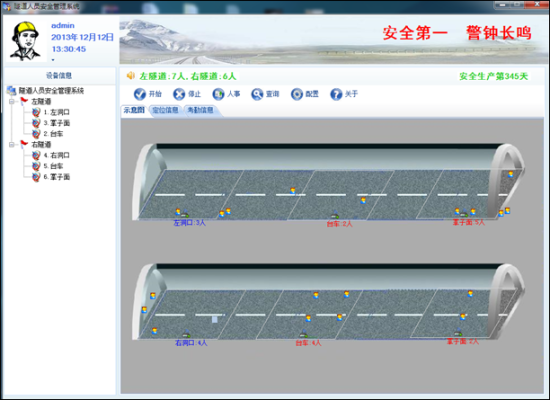Click the 查询 magnifier search icon
This screenshot has height=400, width=550.
tap(257, 94)
